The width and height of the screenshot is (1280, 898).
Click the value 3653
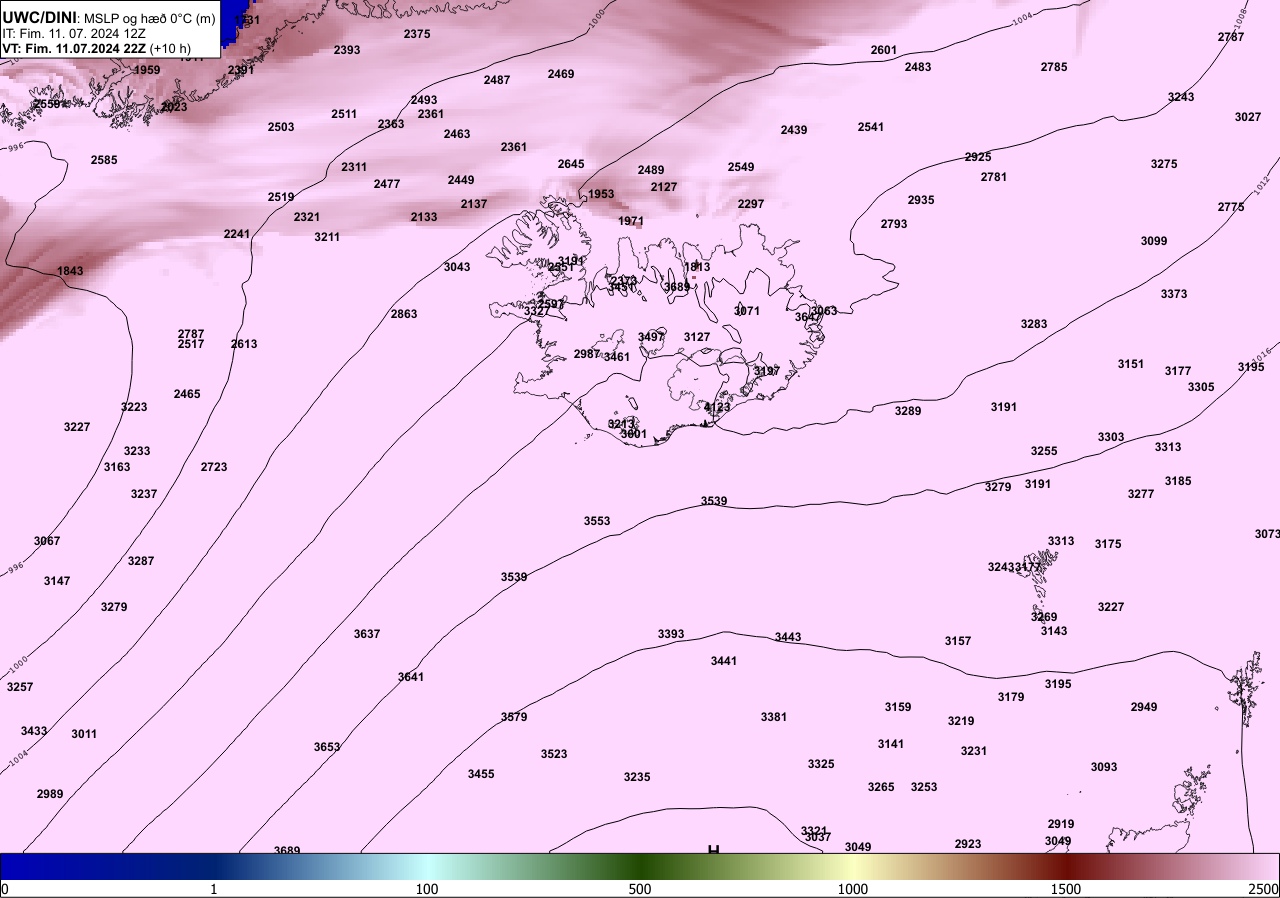click(x=327, y=747)
